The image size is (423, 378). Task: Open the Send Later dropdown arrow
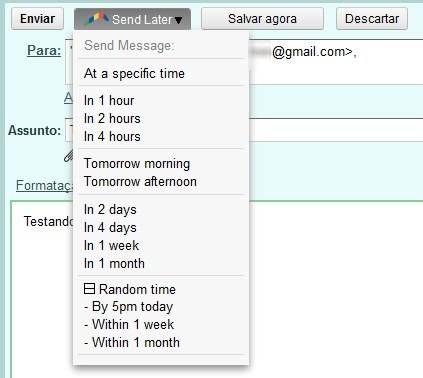pos(179,20)
